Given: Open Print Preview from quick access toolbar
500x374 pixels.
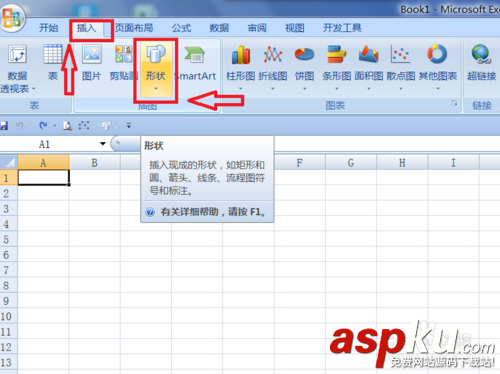Looking at the screenshot, I should click(67, 126).
